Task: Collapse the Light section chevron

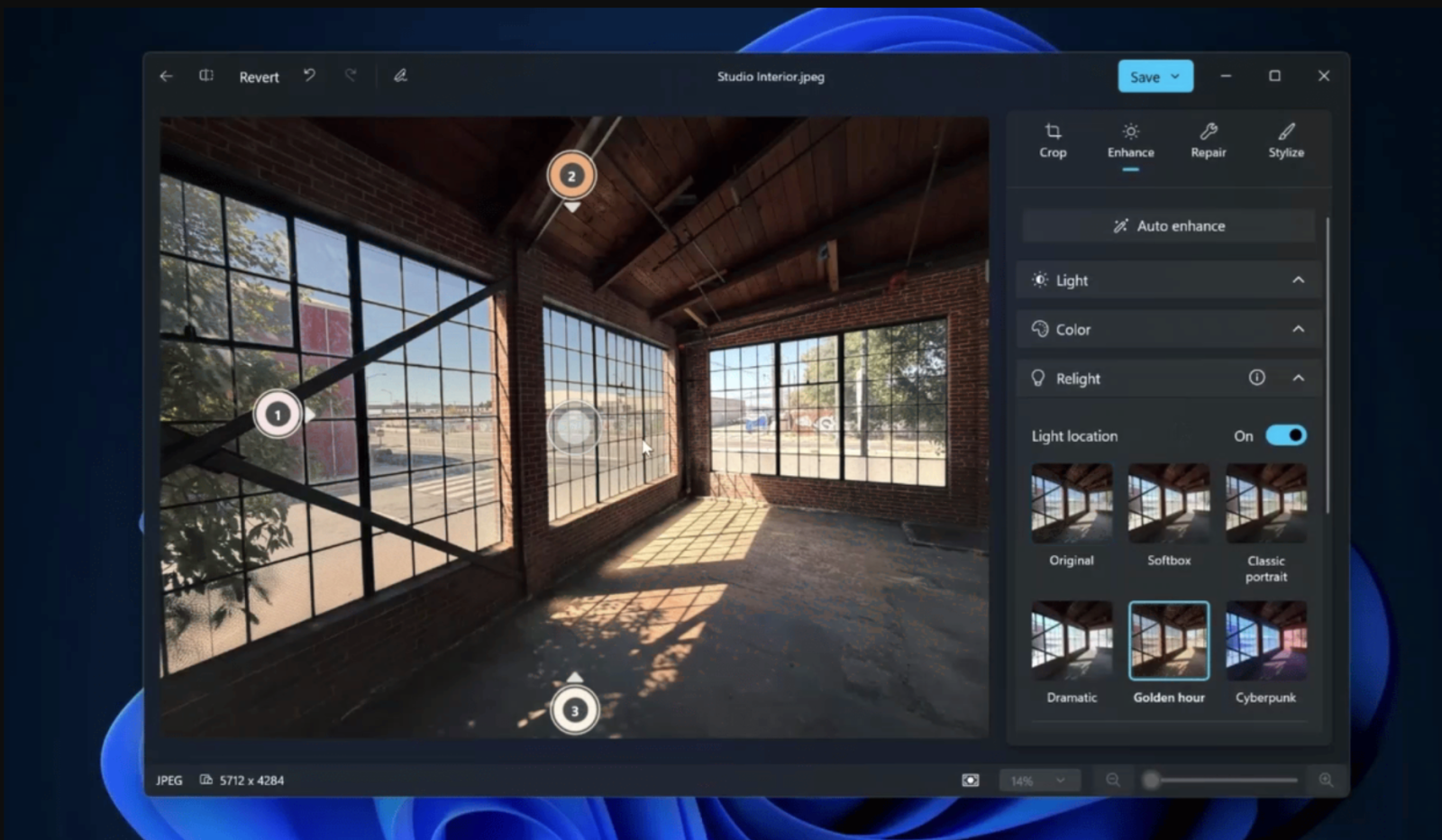Action: 1298,280
